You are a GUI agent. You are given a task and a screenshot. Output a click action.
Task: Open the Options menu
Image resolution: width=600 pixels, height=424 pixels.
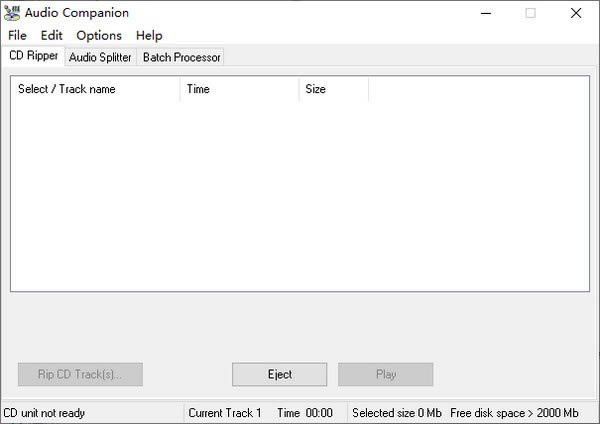99,36
